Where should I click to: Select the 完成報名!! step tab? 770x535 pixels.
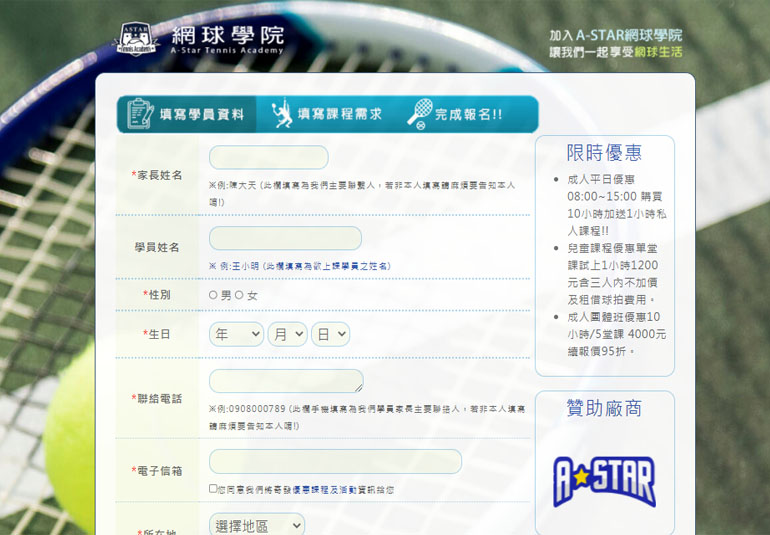point(467,114)
